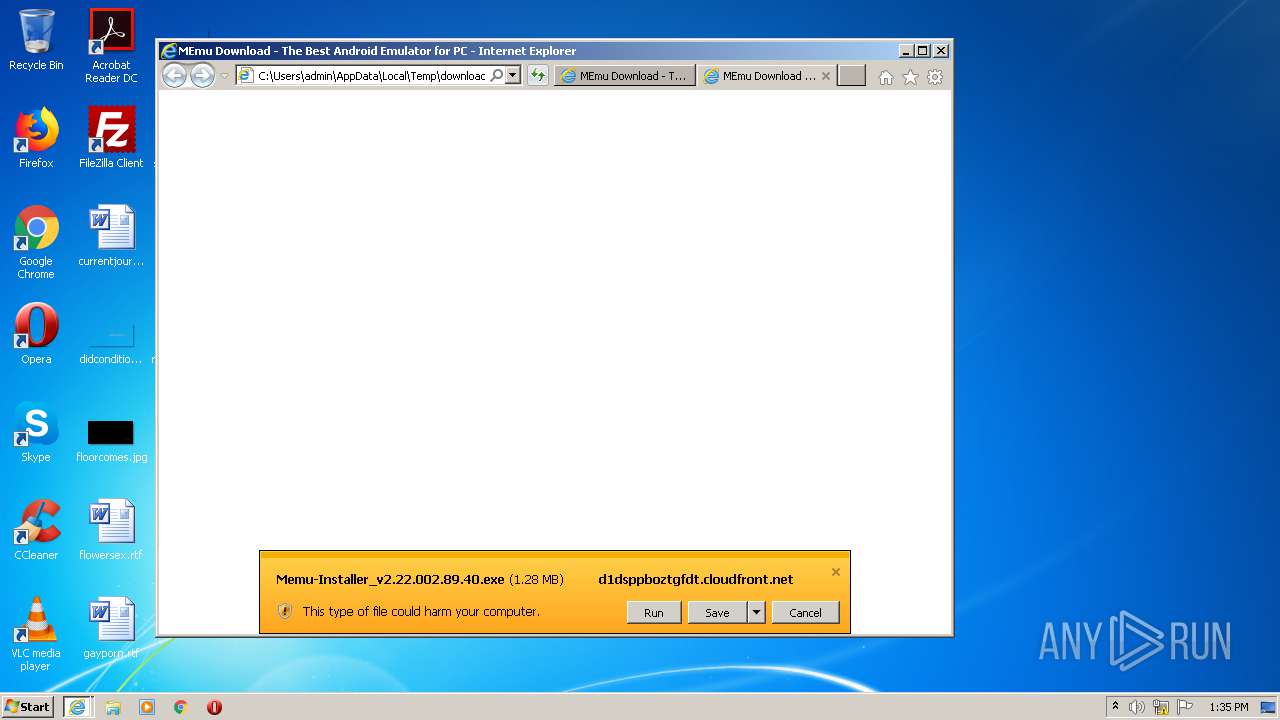
Task: Launch Google Chrome desktop shortcut
Action: [36, 243]
